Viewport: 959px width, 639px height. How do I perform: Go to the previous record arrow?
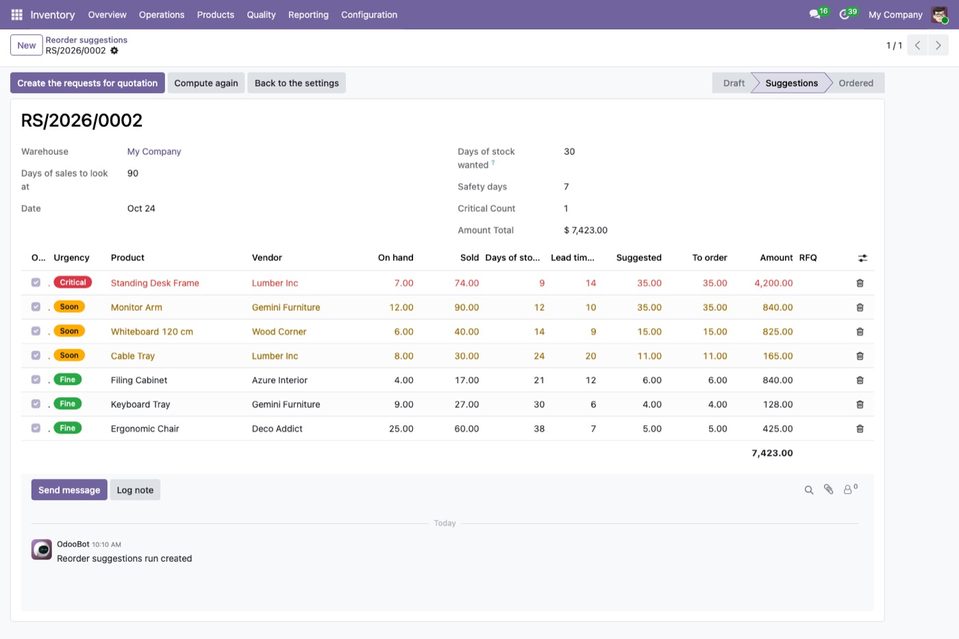(x=917, y=45)
